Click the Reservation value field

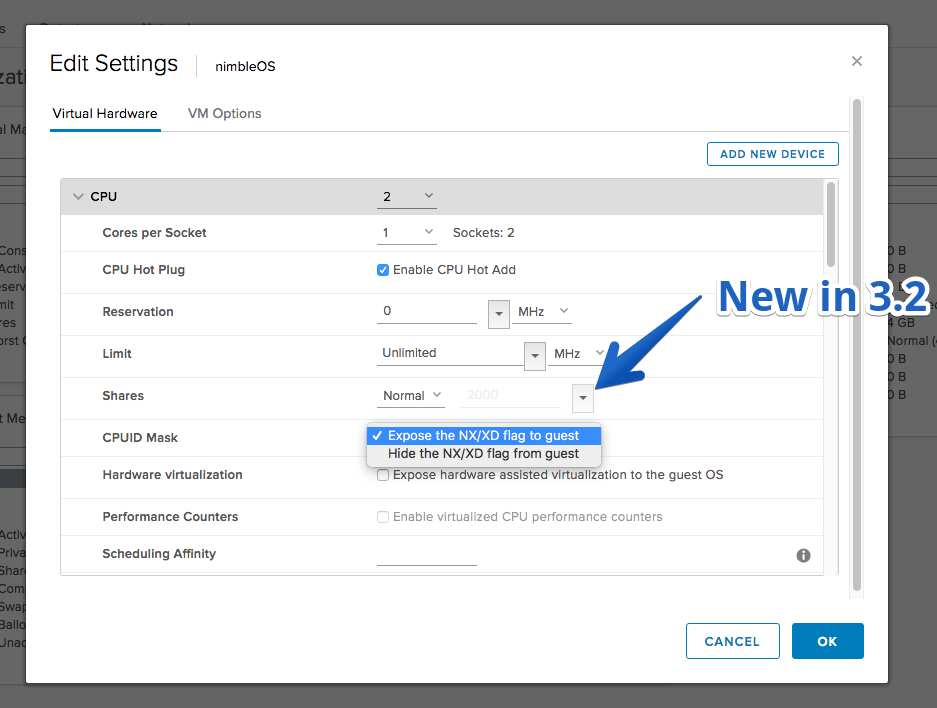pyautogui.click(x=427, y=311)
